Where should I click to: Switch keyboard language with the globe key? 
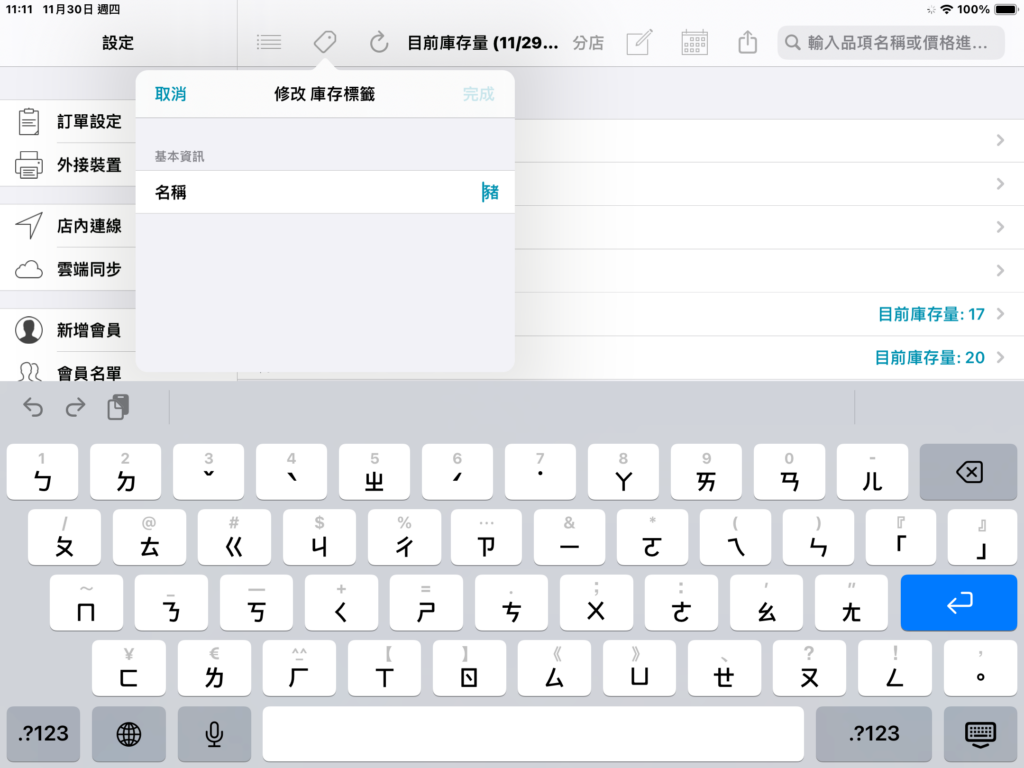click(129, 734)
